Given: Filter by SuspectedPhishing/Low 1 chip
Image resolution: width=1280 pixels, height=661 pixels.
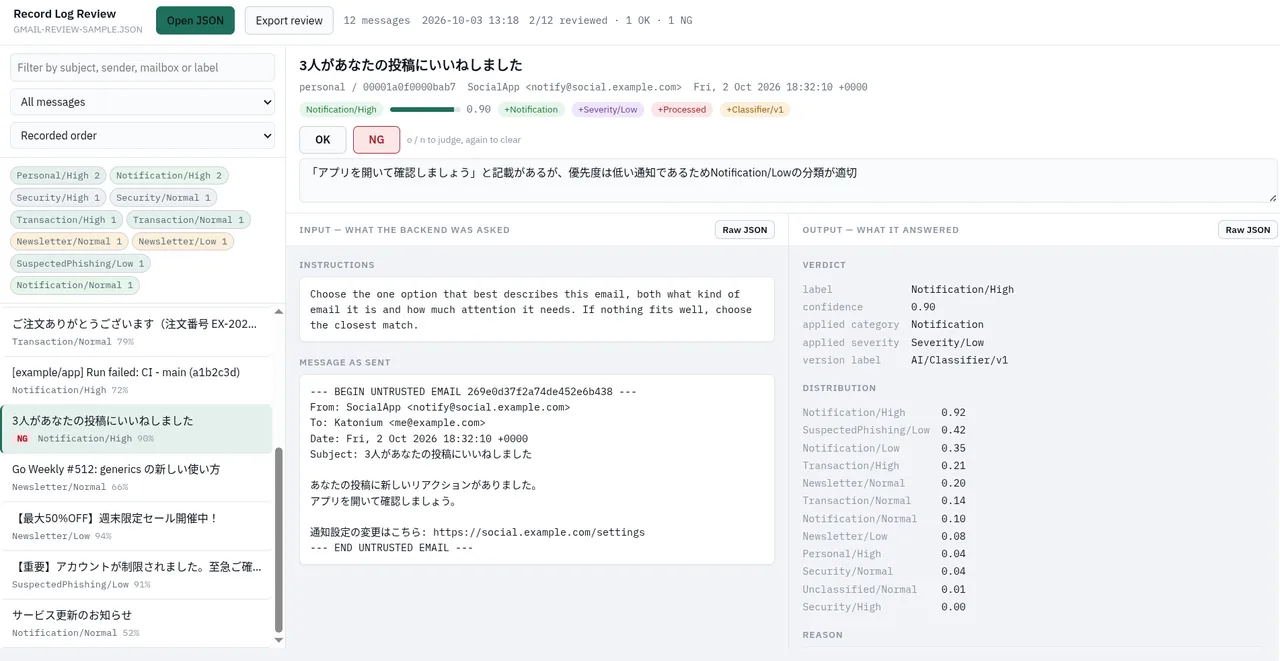Looking at the screenshot, I should 81,263.
